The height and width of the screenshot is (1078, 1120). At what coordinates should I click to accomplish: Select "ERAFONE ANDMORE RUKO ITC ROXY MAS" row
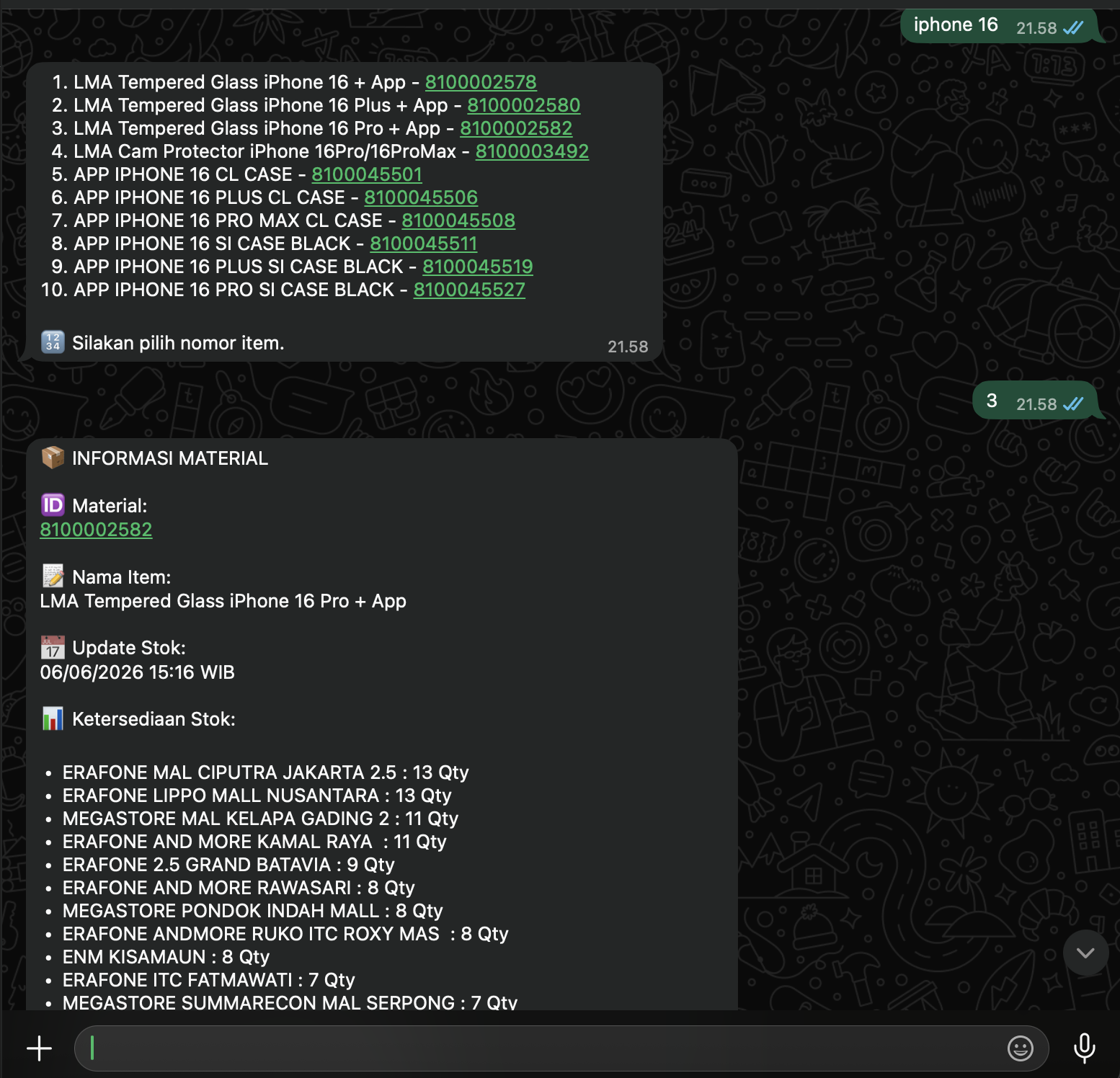285,934
